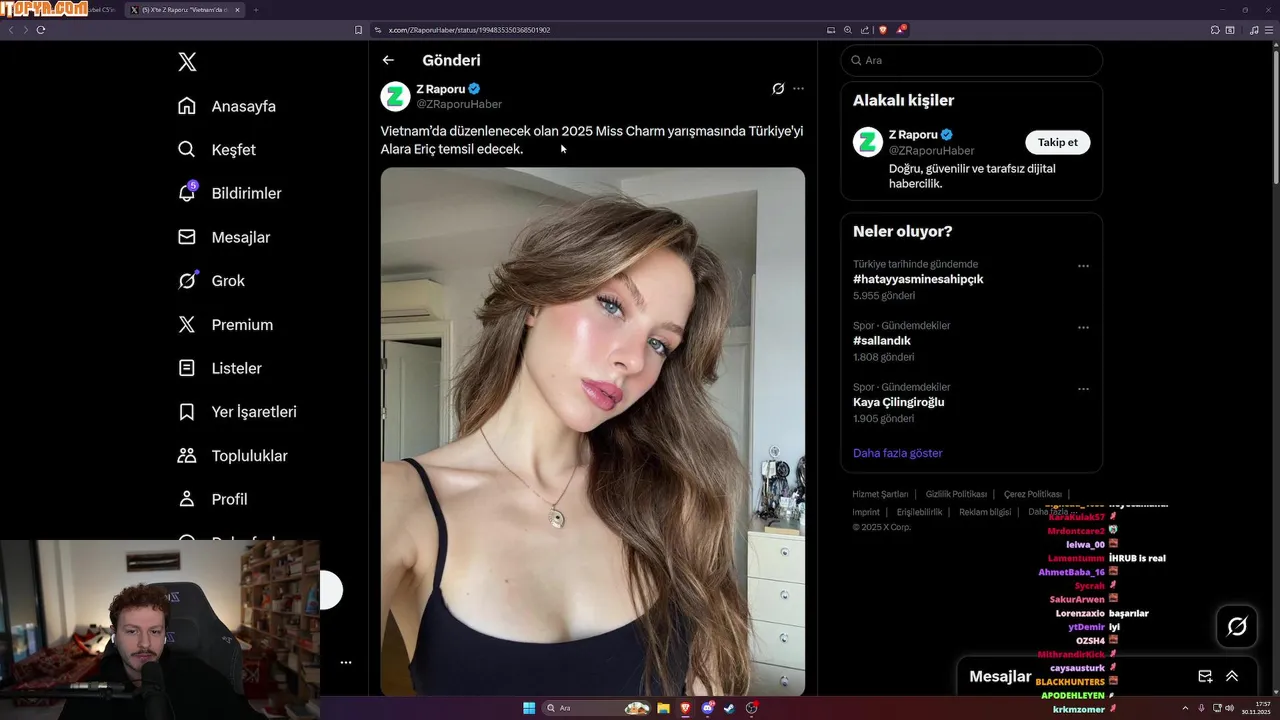This screenshot has height=720, width=1280.
Task: Open the Brave Rewards icon with red badge
Action: coord(900,30)
